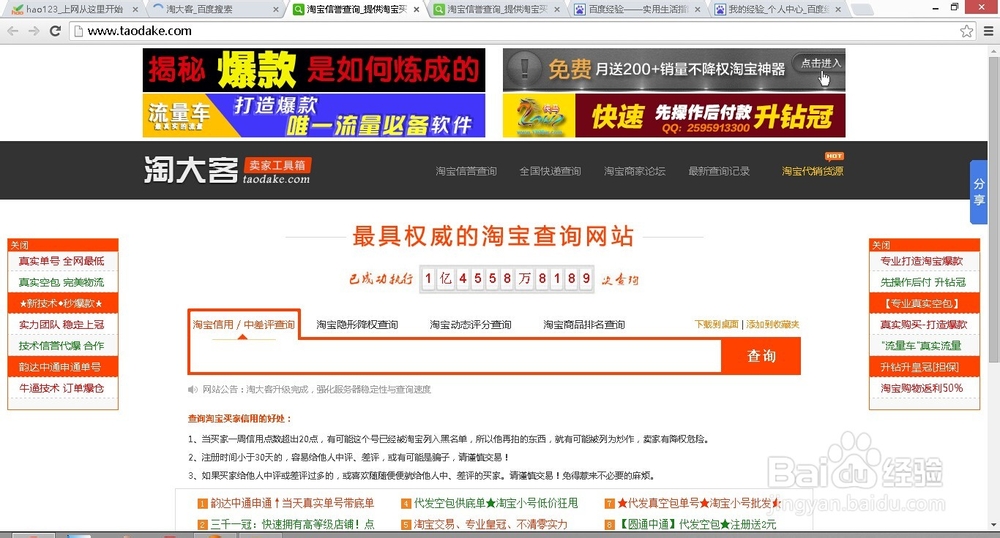Reload the page with the refresh icon
The width and height of the screenshot is (1000, 538).
[55, 31]
